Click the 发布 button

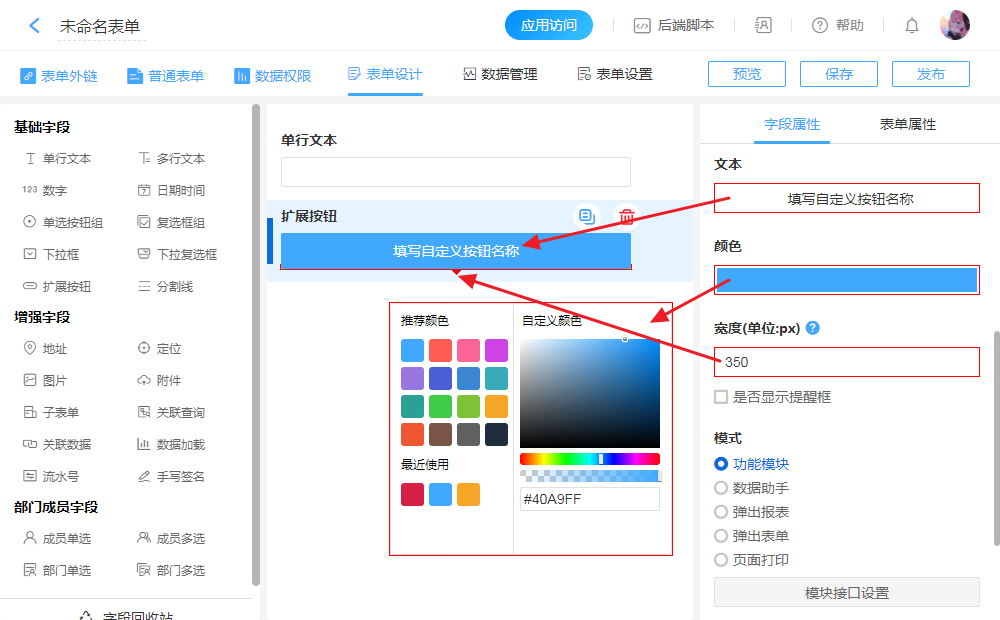[x=930, y=74]
